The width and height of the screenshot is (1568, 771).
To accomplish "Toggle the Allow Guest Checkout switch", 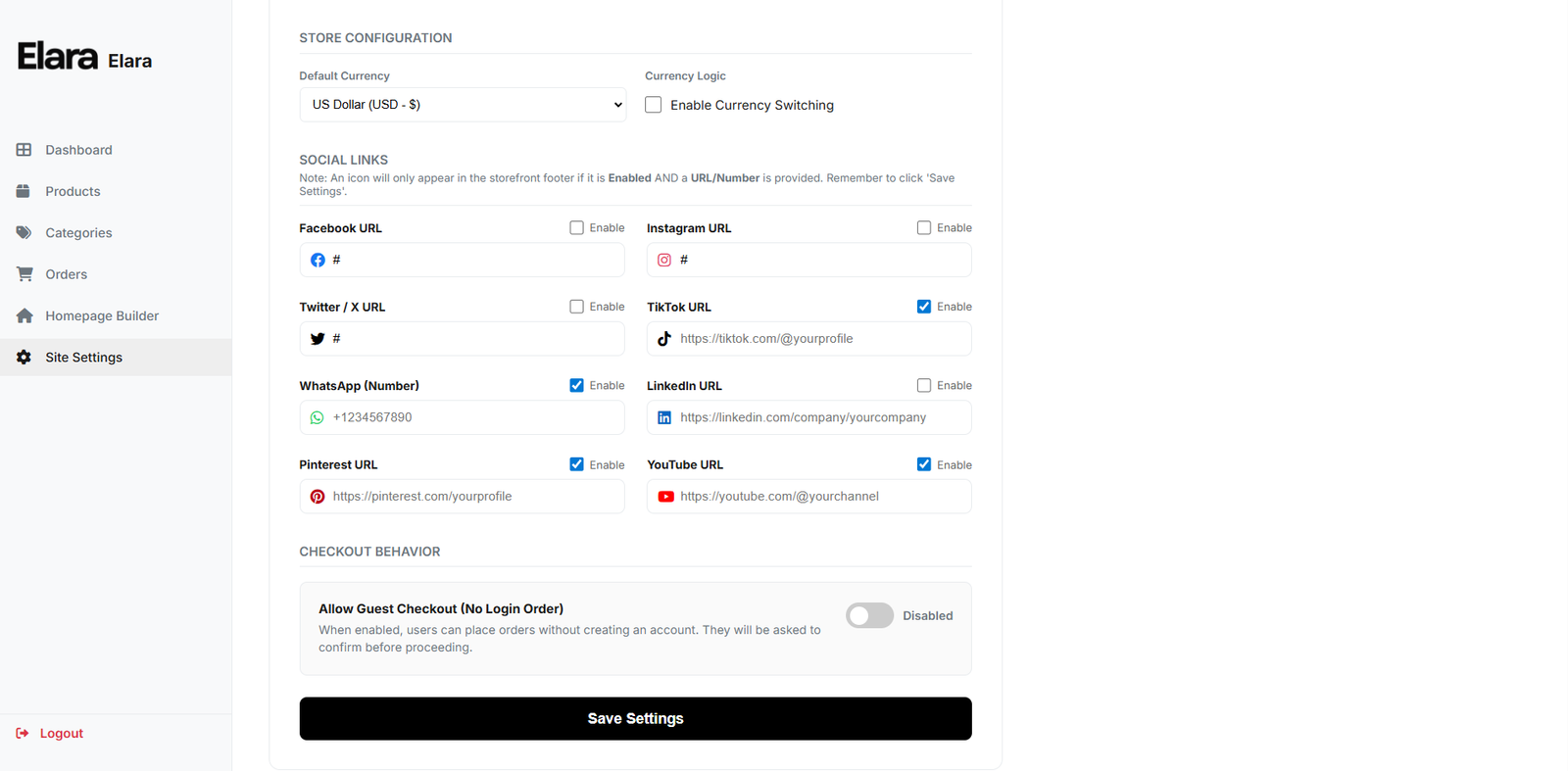I will [x=870, y=615].
